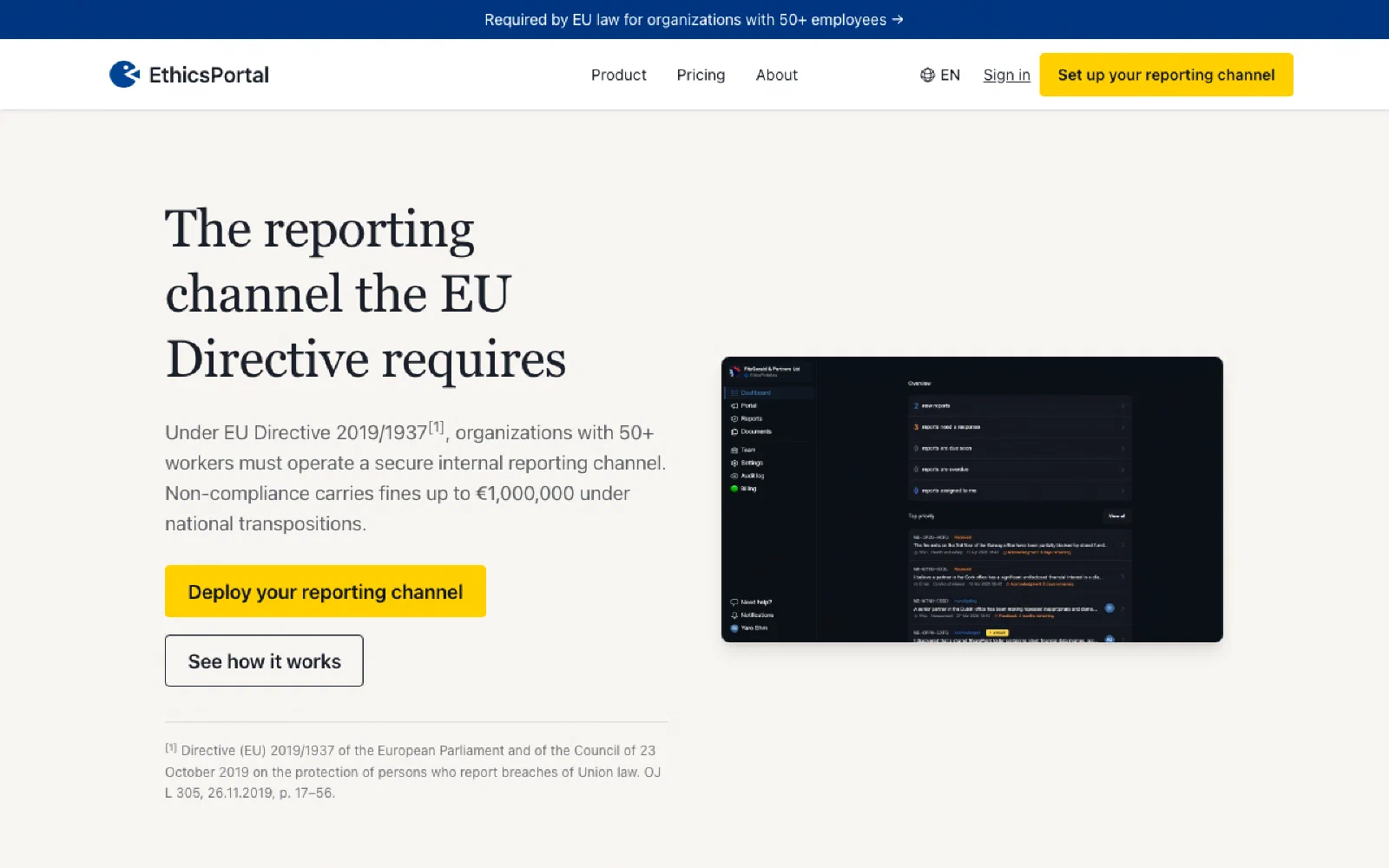Click the Sign in link
This screenshot has height=868, width=1389.
pyautogui.click(x=1006, y=75)
